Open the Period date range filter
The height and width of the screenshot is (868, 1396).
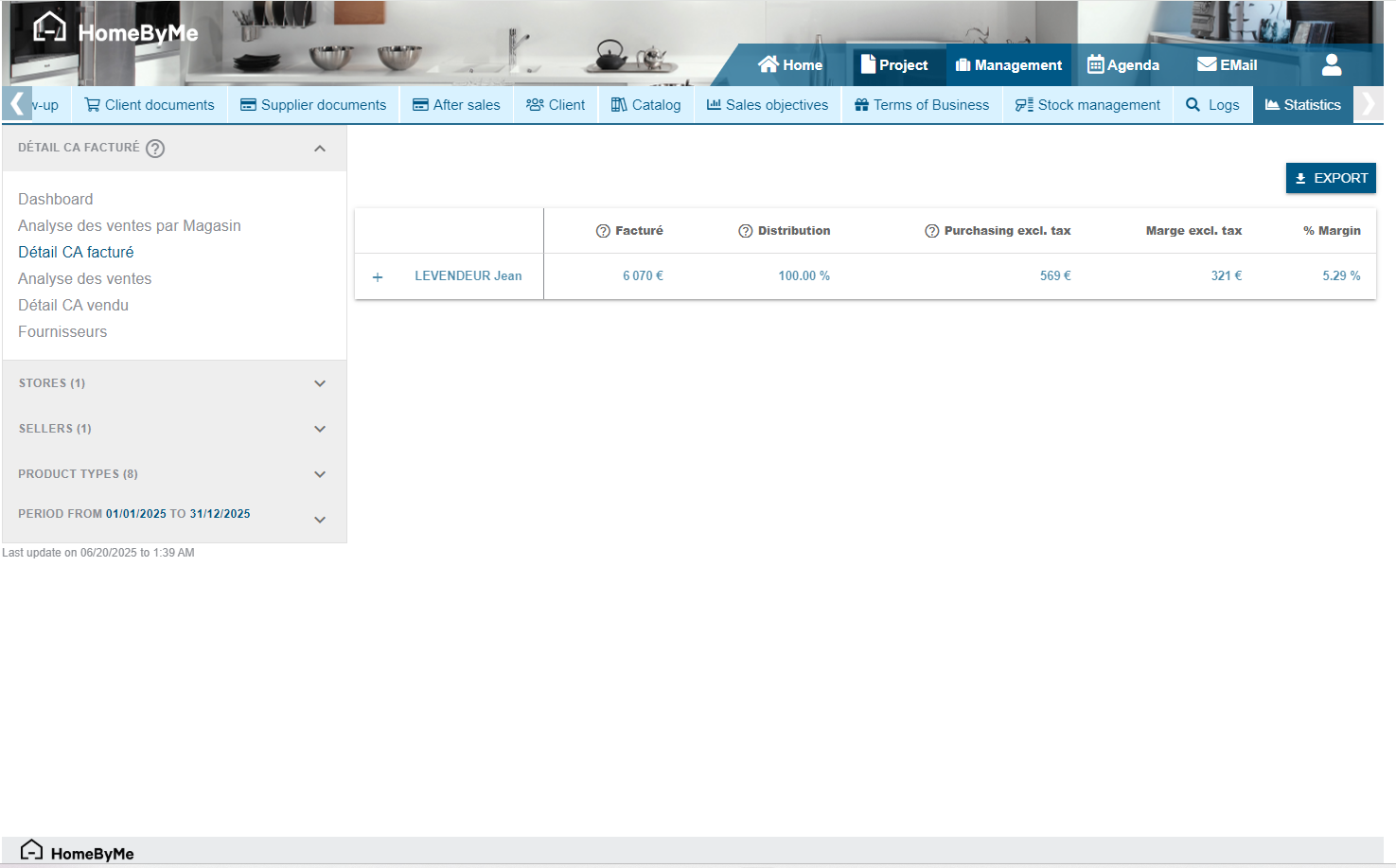pos(320,520)
